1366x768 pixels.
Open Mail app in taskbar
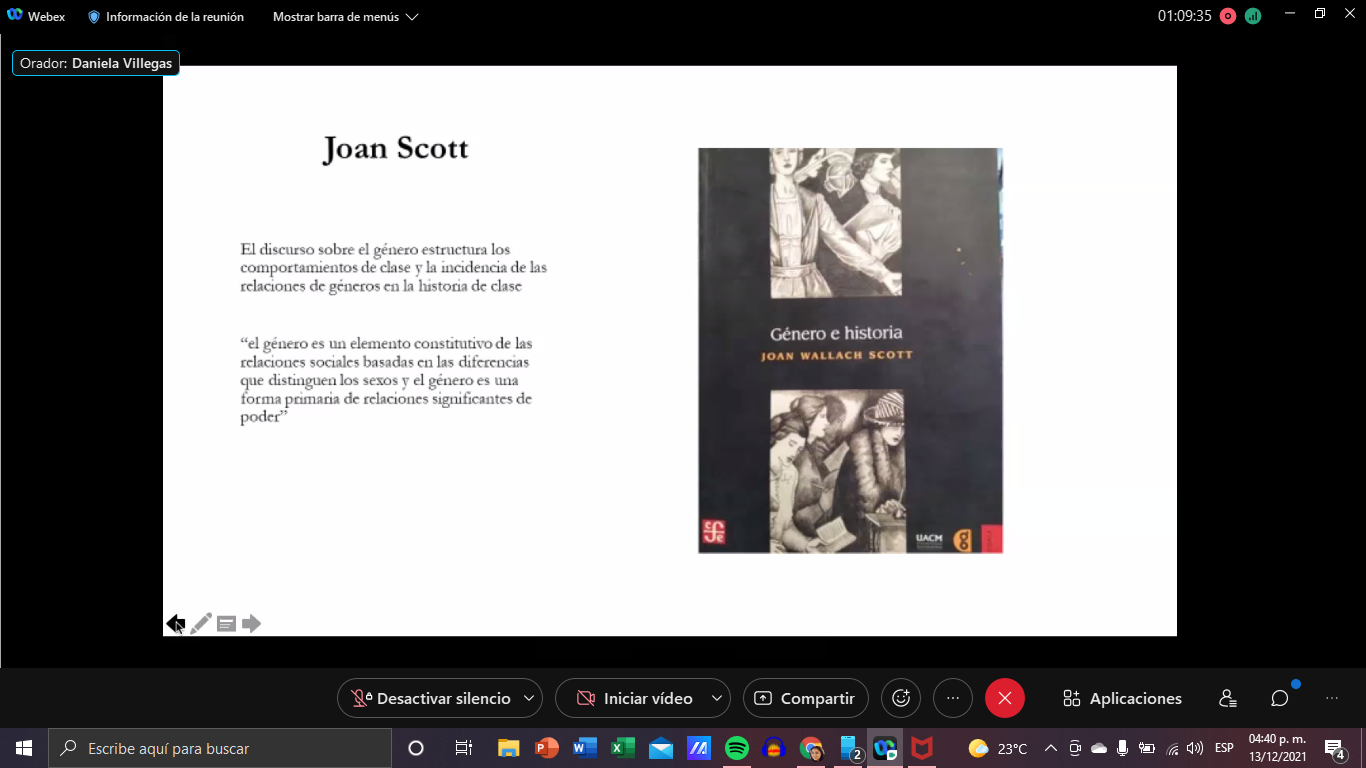coord(661,748)
